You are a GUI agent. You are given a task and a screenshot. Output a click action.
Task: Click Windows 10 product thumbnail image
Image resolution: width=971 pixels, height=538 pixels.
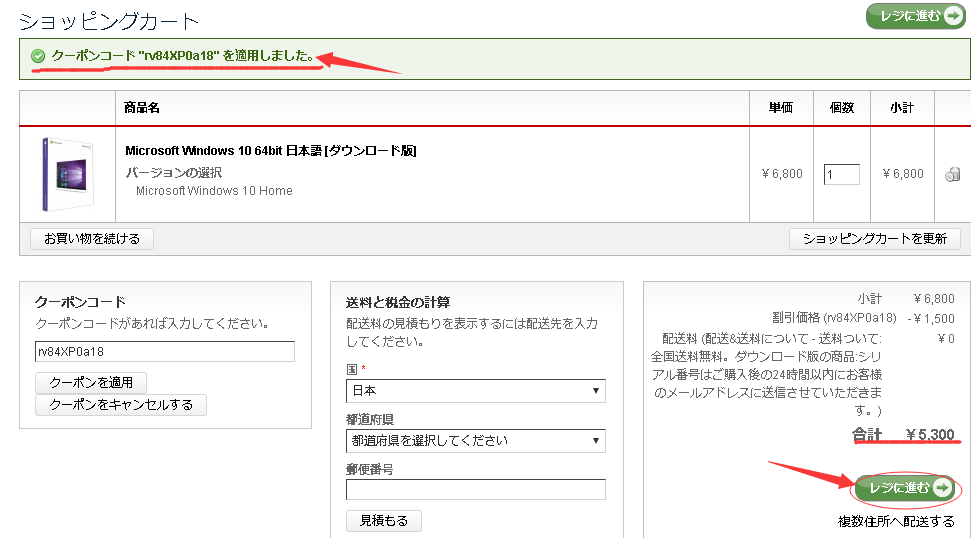[67, 174]
